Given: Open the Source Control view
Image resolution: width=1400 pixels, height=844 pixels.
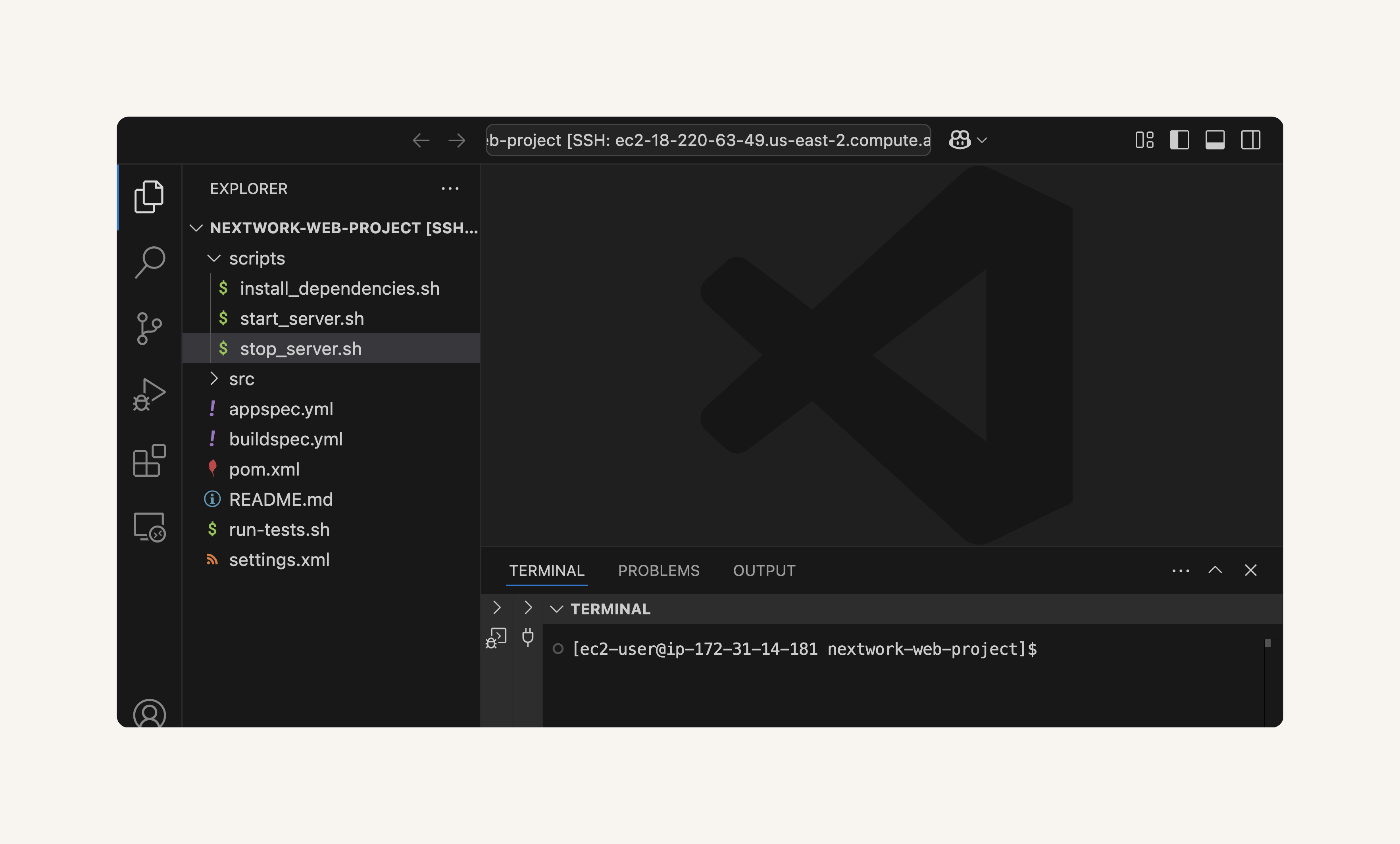Looking at the screenshot, I should point(150,328).
